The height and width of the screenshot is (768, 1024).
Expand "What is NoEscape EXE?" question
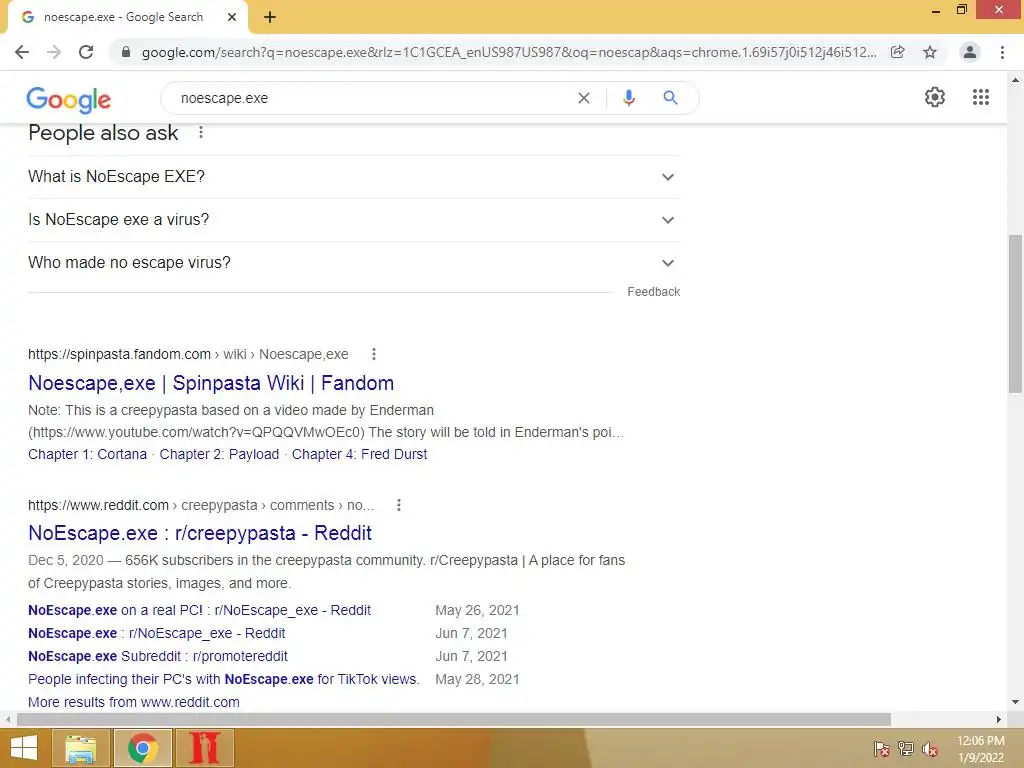point(354,177)
